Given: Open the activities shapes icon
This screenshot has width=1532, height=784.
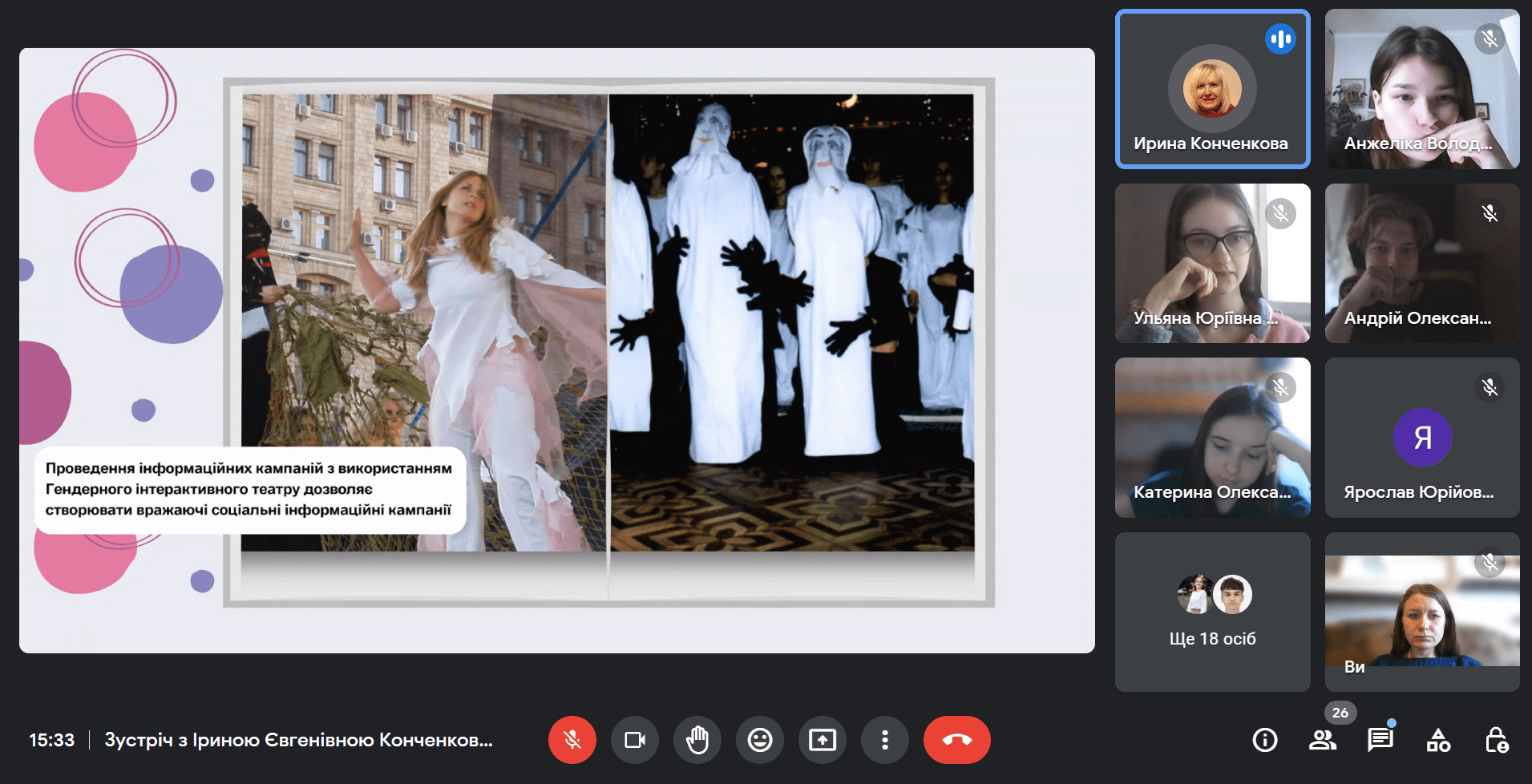Looking at the screenshot, I should 1438,740.
